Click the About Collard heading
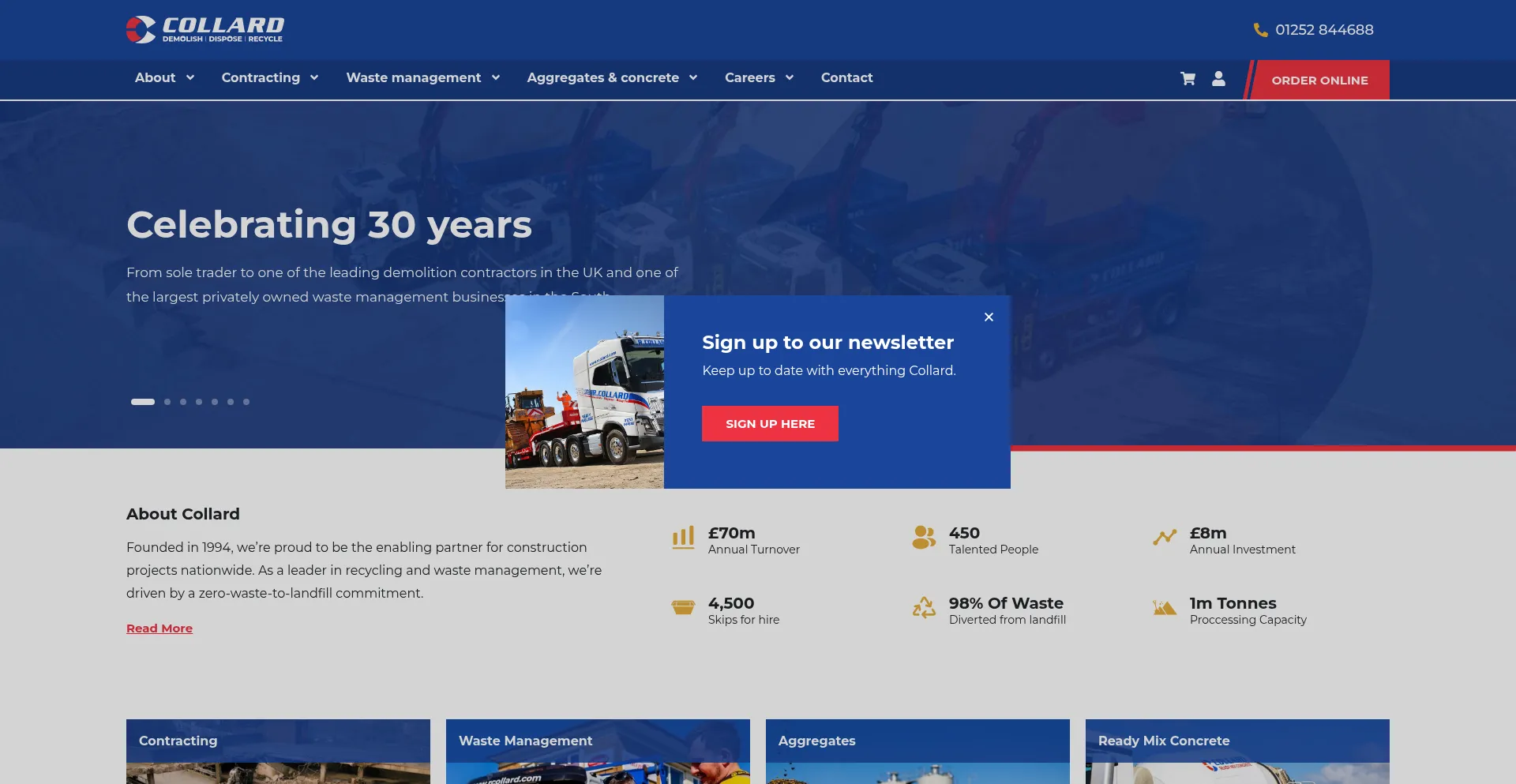The height and width of the screenshot is (784, 1516). point(183,514)
